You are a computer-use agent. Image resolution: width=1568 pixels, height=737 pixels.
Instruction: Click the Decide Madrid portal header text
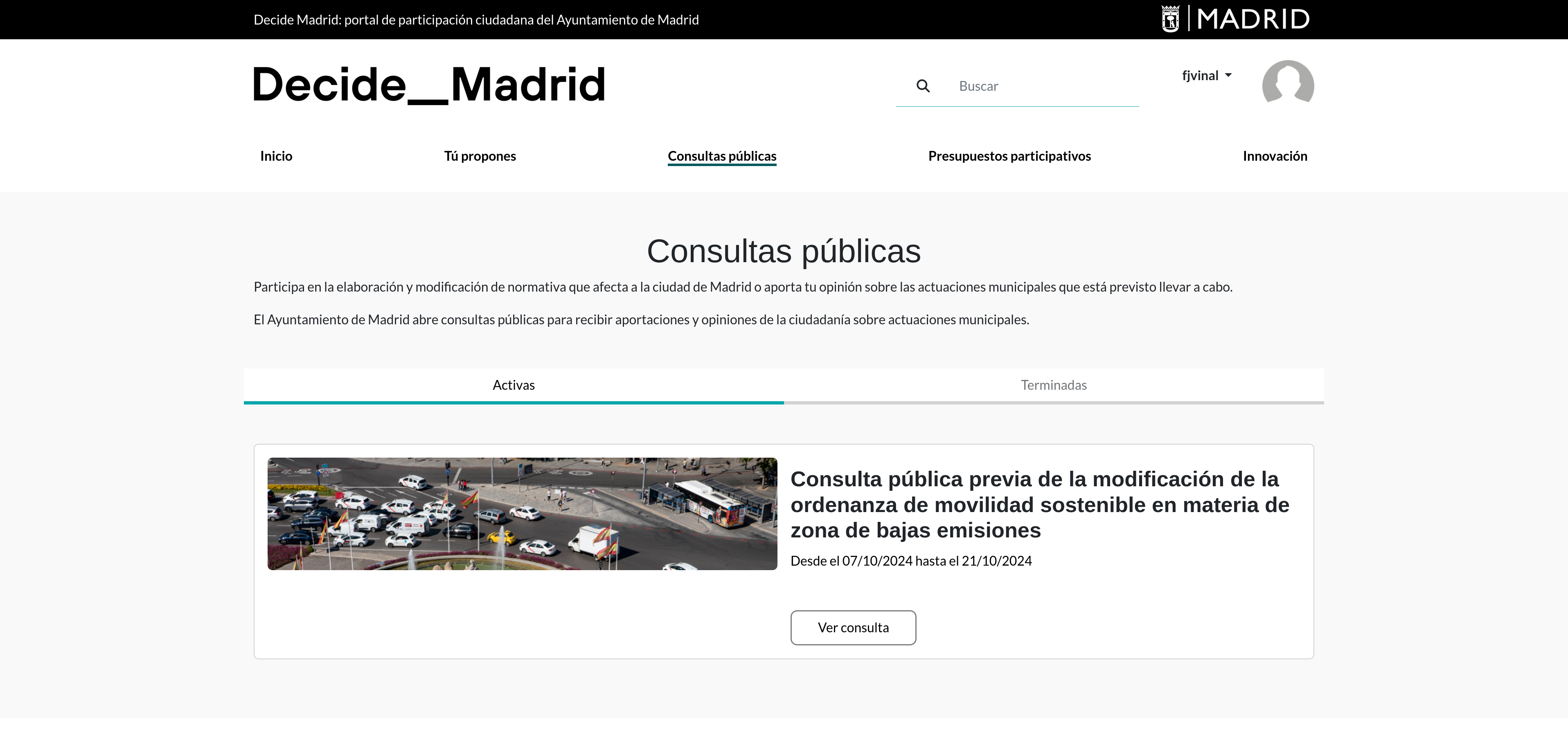coord(476,20)
